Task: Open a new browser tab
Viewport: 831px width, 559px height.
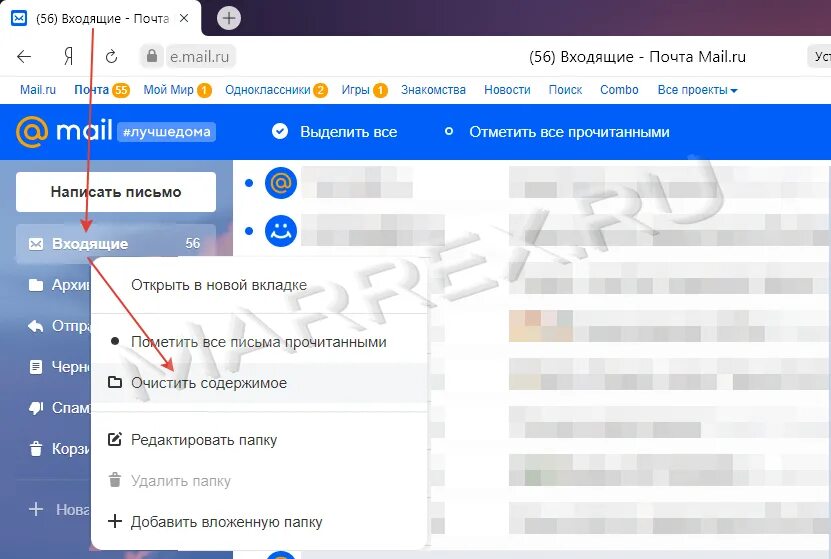Action: click(x=228, y=18)
